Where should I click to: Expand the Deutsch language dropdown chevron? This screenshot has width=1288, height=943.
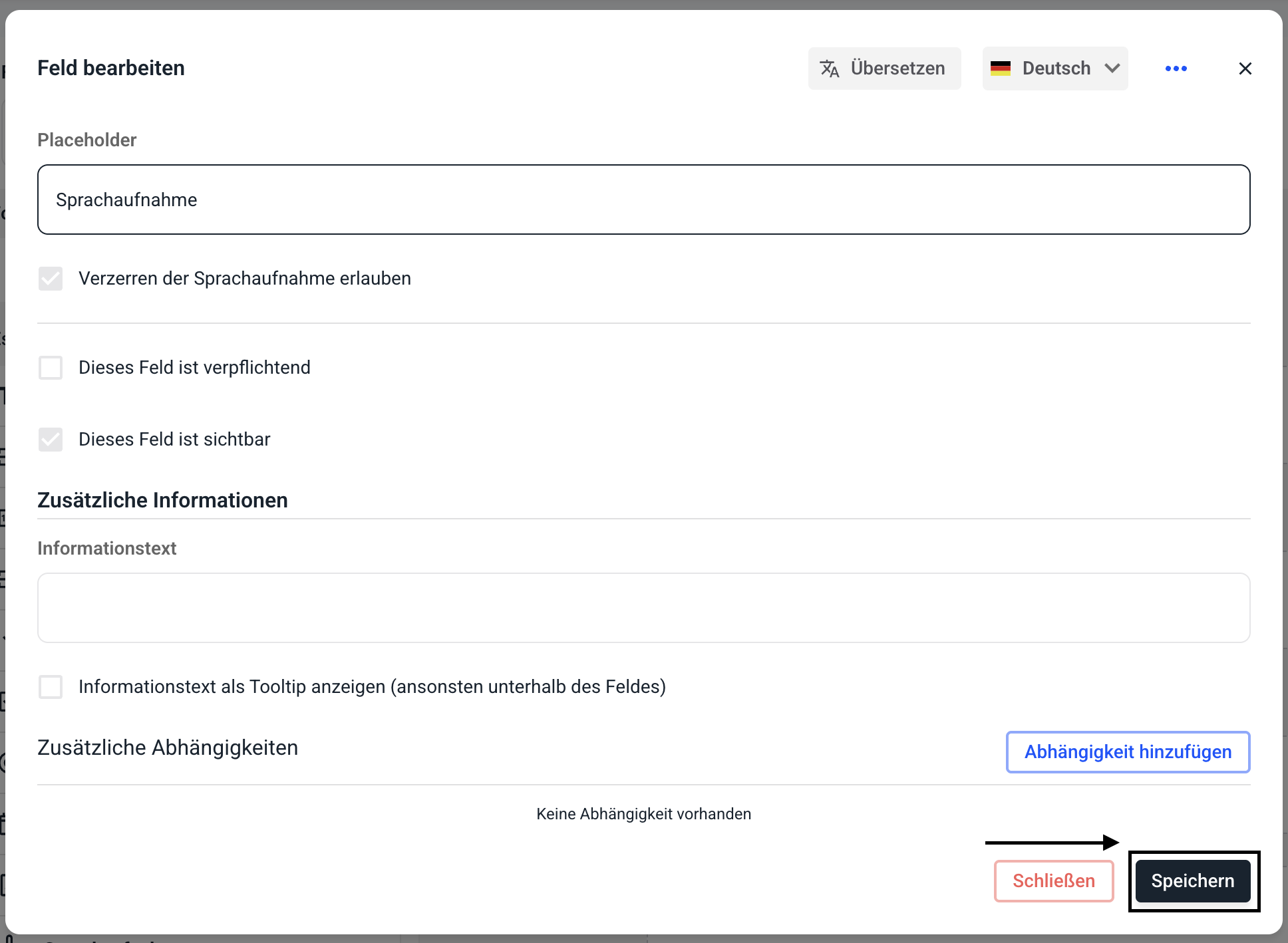pos(1112,68)
